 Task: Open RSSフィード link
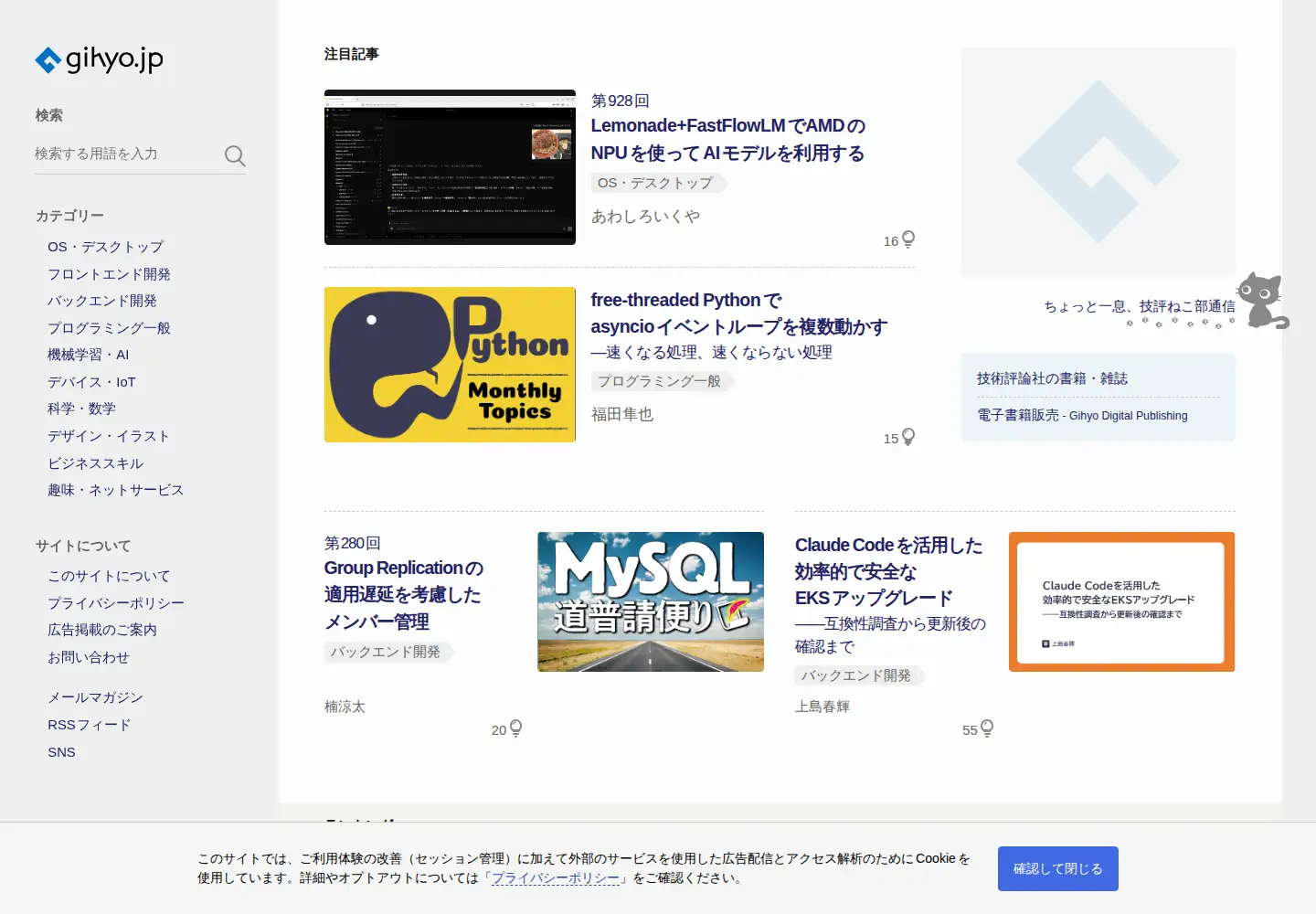tap(90, 725)
